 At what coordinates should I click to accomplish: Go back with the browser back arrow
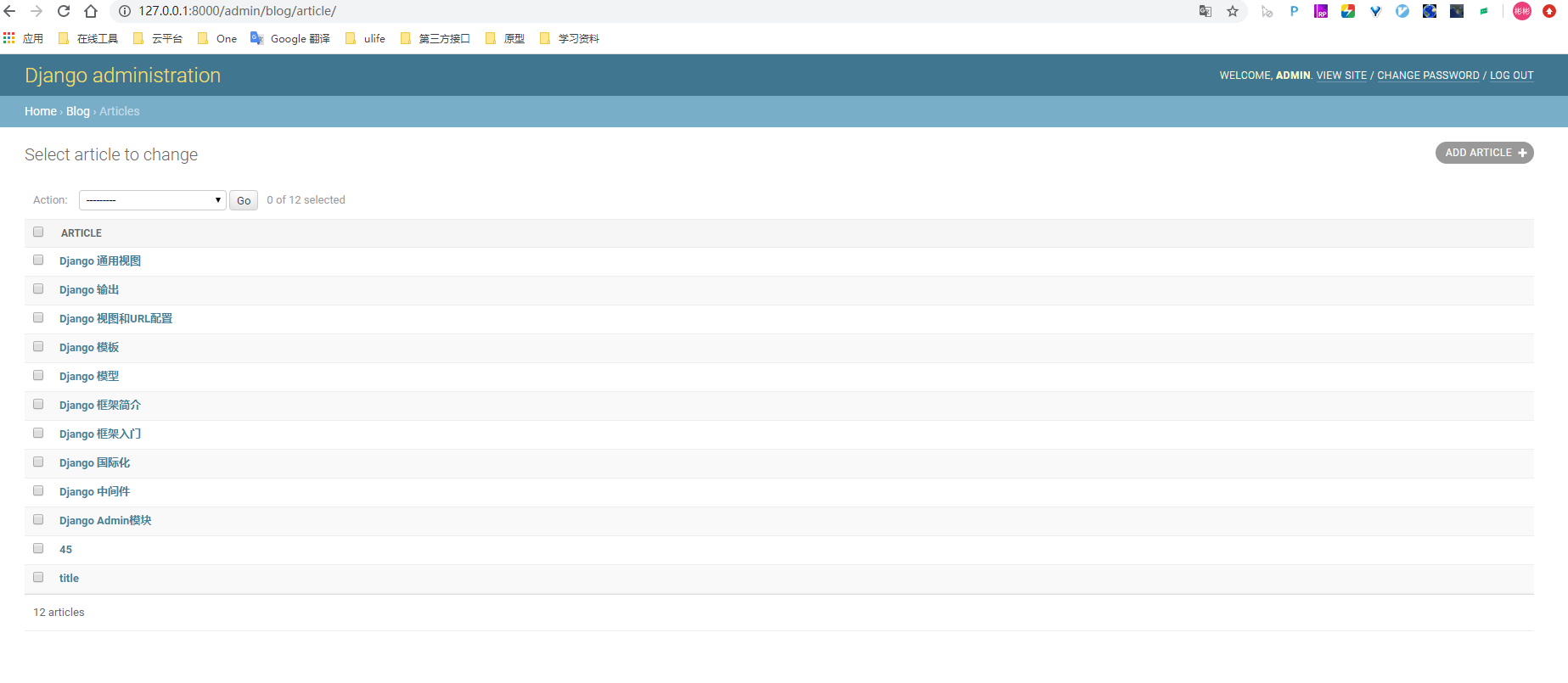(10, 11)
